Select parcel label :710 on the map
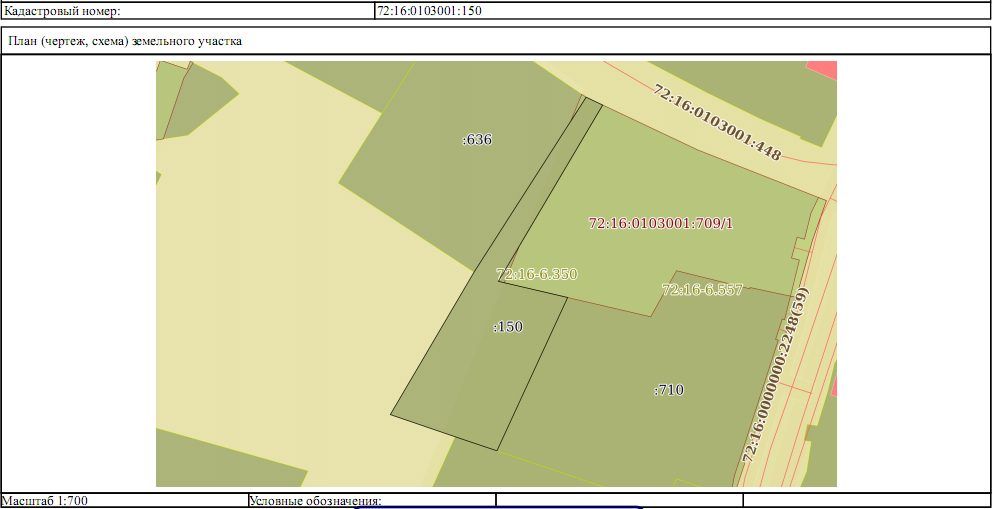994x509 pixels. pyautogui.click(x=669, y=390)
